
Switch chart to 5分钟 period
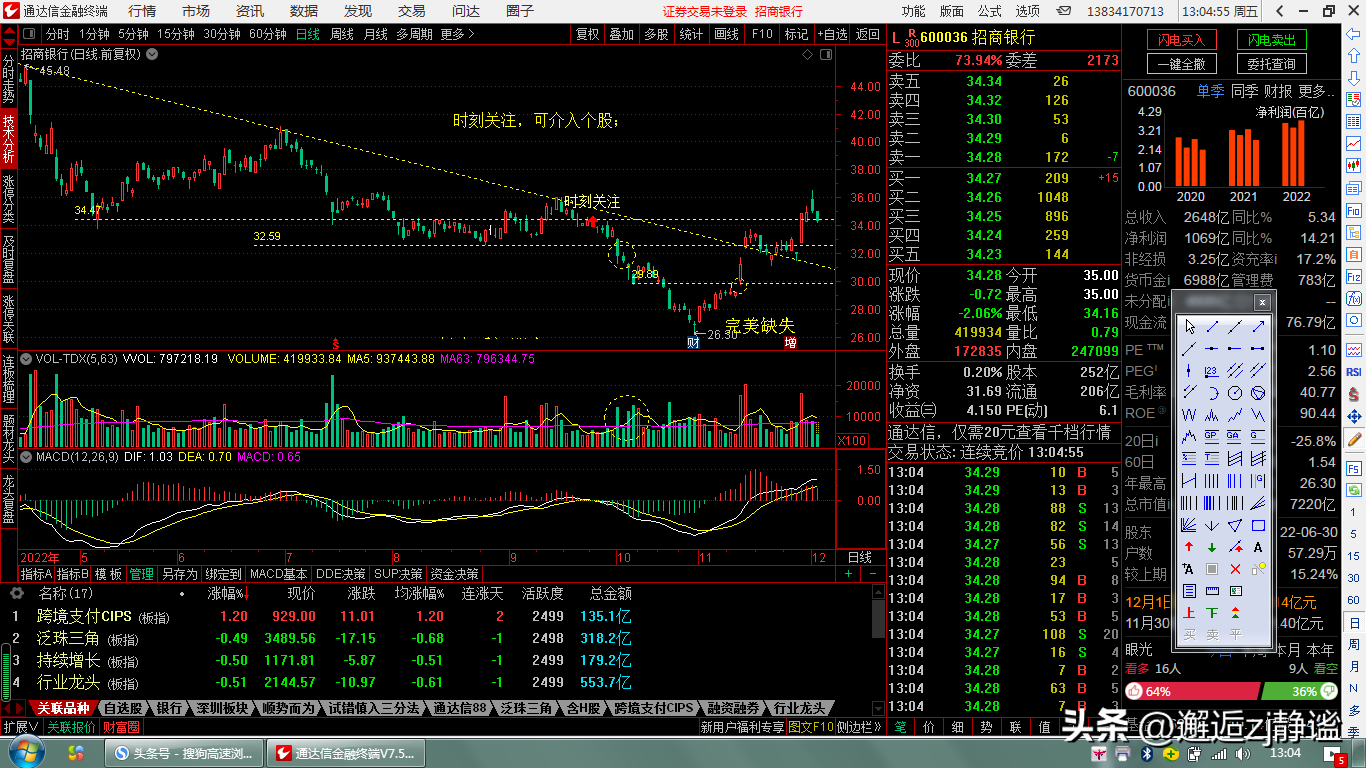pos(133,34)
